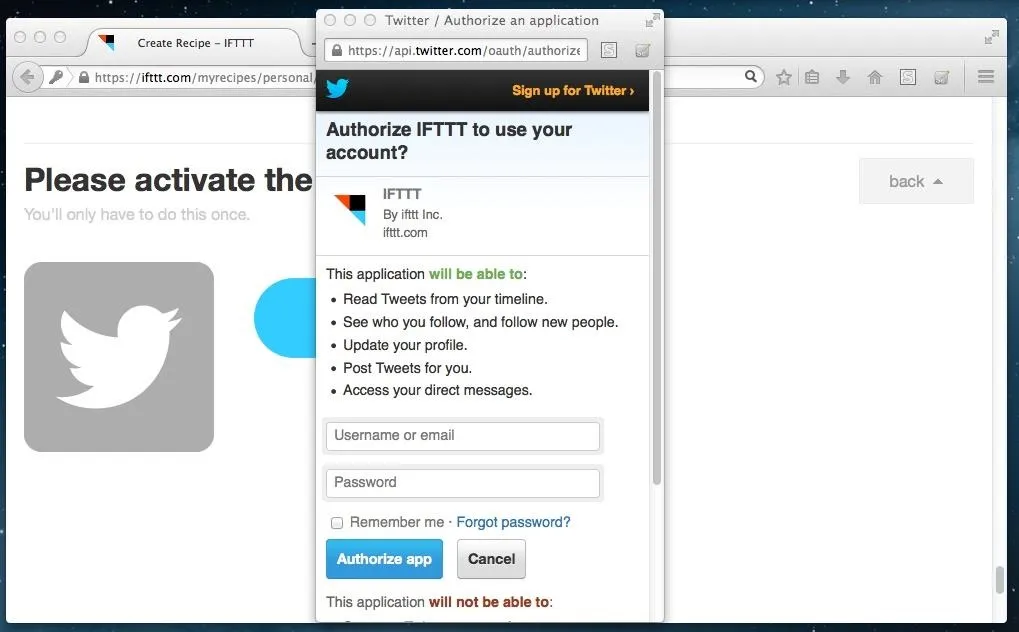Click the main browser page scrollbar thumb
Viewport: 1019px width, 632px height.
(x=1000, y=580)
